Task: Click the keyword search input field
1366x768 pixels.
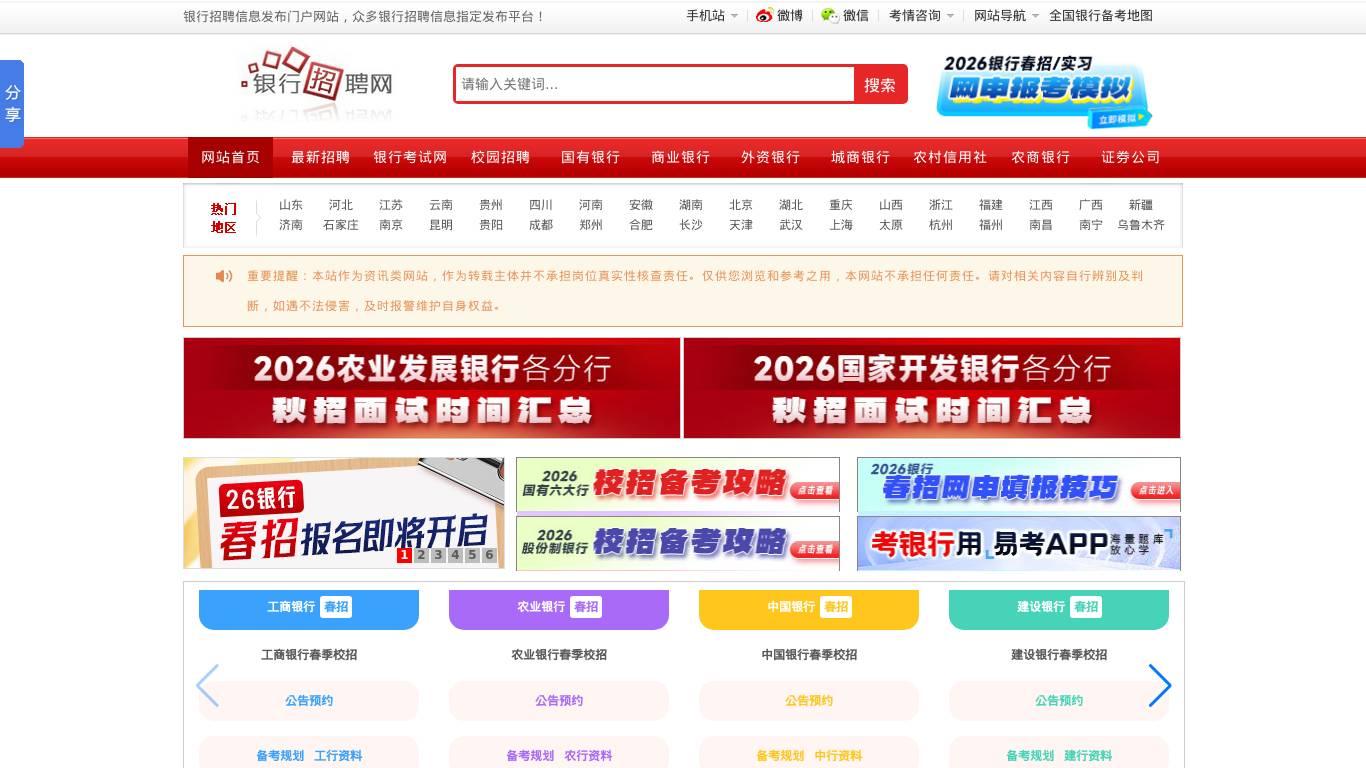Action: click(x=650, y=85)
